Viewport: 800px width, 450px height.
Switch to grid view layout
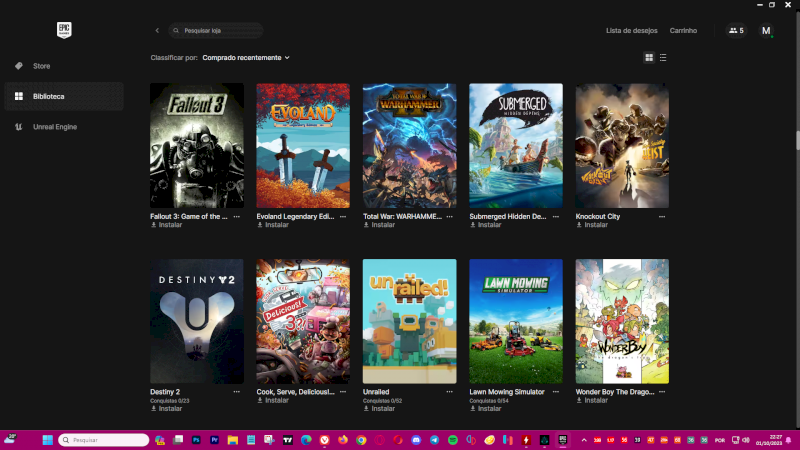click(x=649, y=58)
